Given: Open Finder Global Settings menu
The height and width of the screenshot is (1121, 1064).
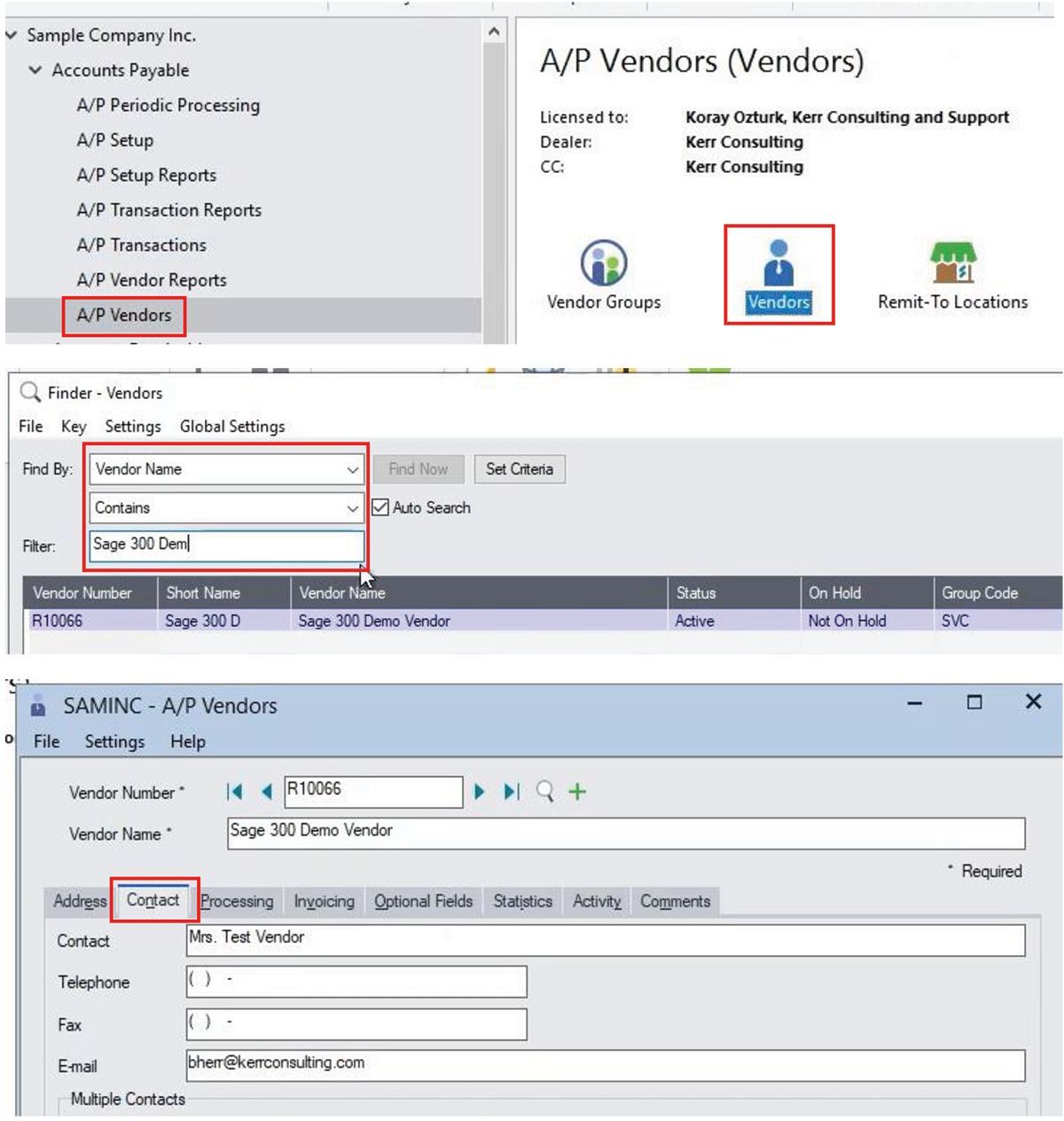Looking at the screenshot, I should [232, 427].
